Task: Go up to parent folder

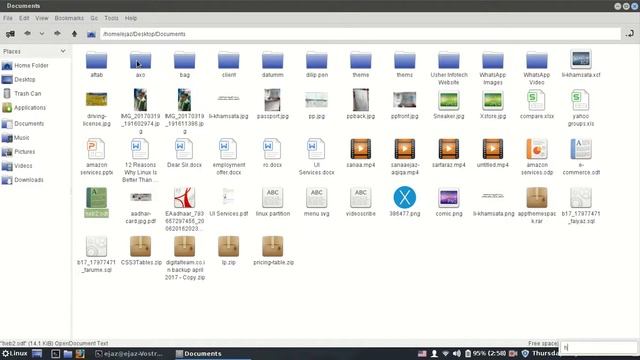Action: 74,34
